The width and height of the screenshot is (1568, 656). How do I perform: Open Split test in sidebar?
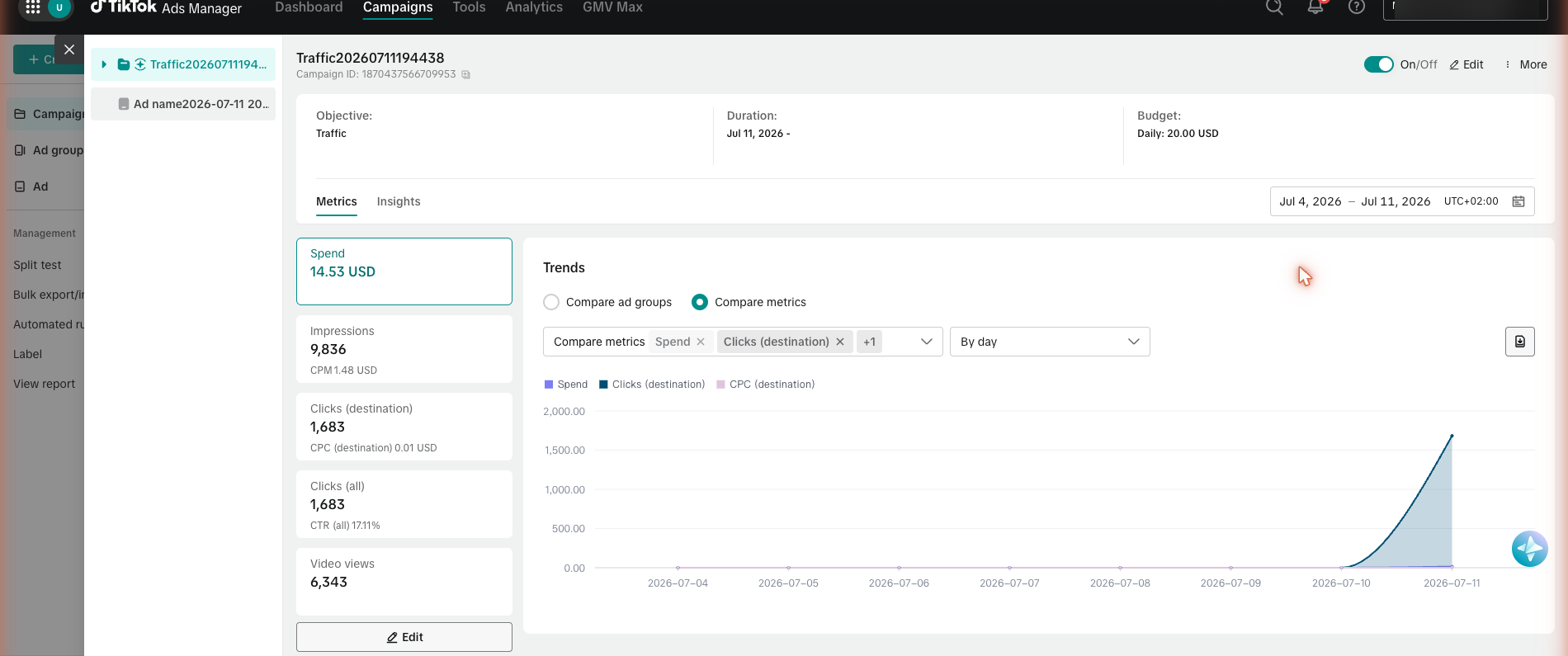37,265
